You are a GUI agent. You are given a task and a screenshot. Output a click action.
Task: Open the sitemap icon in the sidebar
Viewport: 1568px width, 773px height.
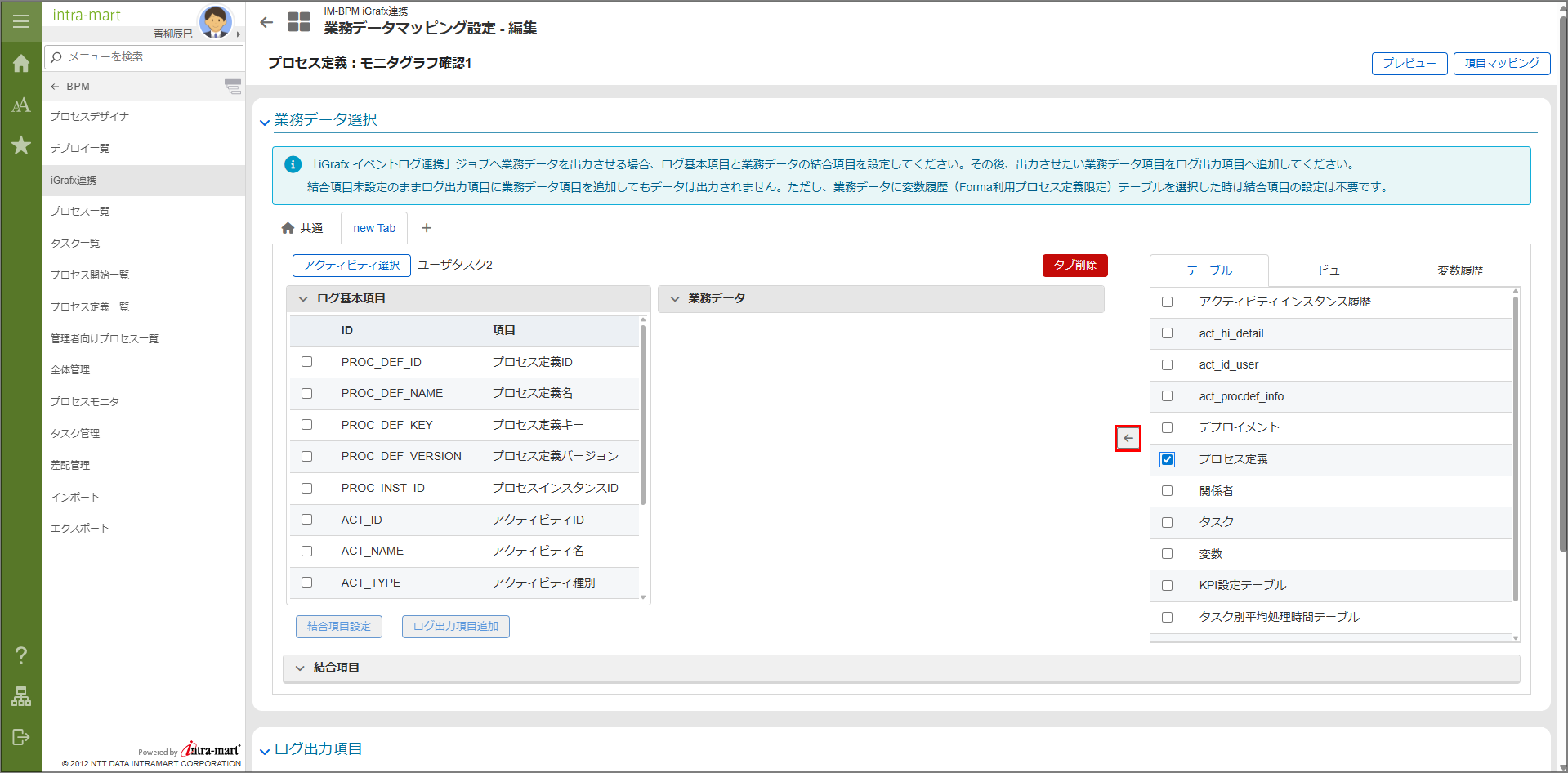click(x=21, y=696)
